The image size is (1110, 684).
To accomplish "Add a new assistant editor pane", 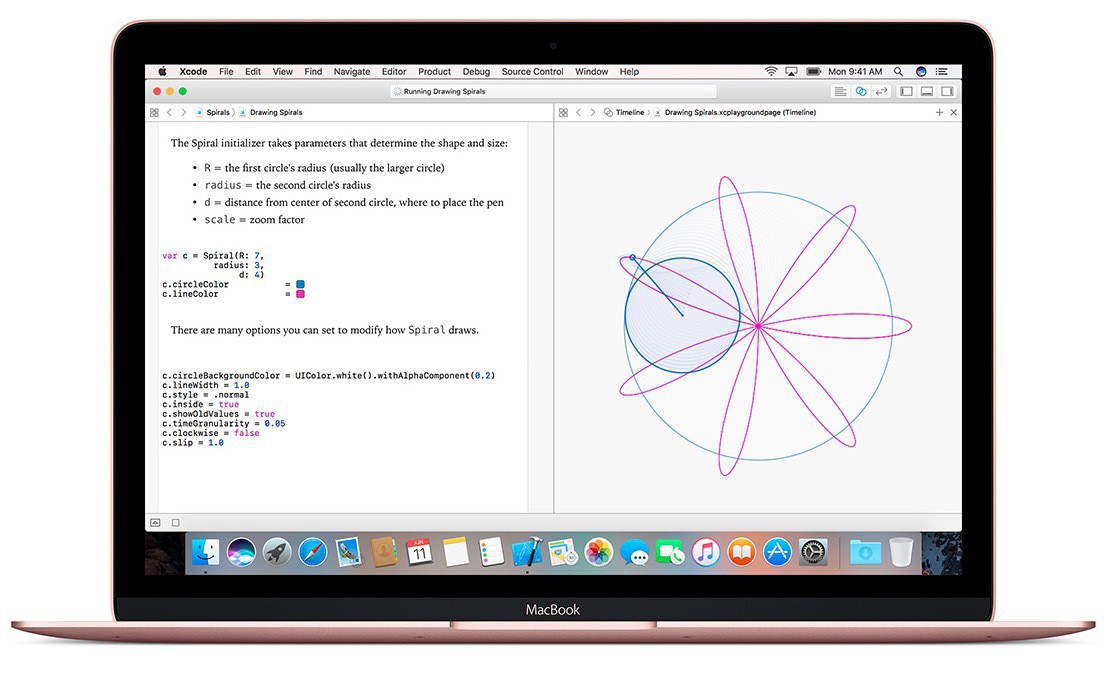I will tap(939, 113).
